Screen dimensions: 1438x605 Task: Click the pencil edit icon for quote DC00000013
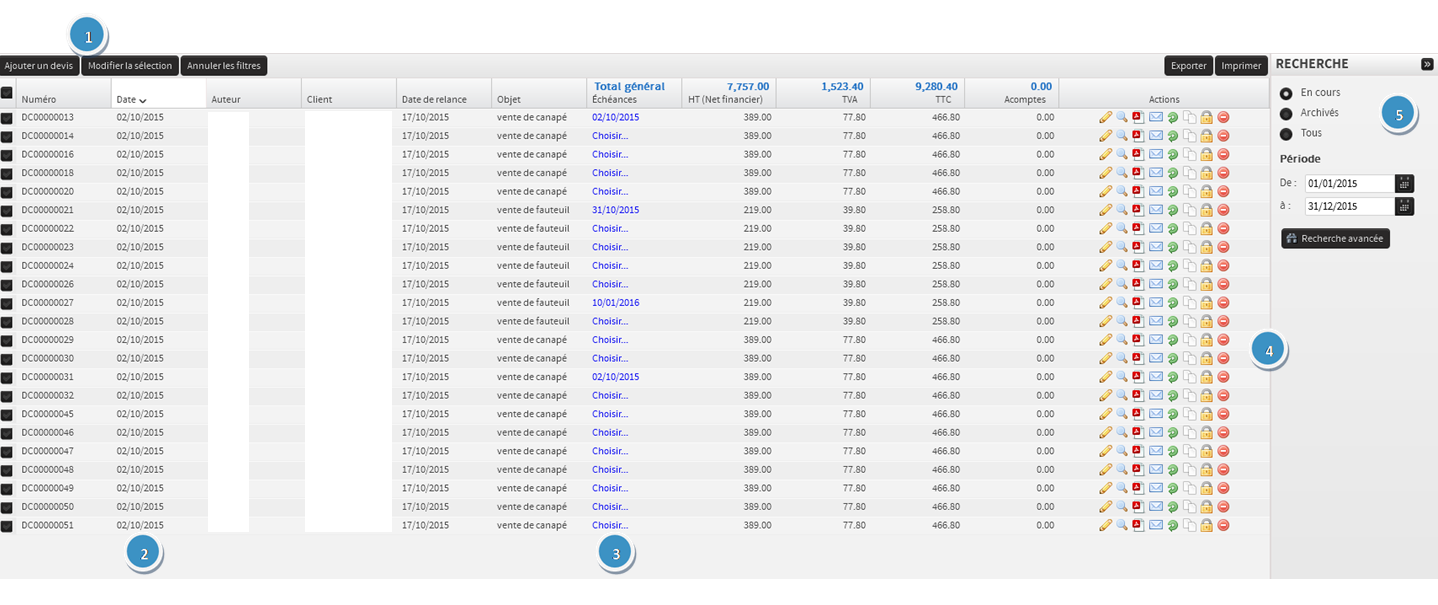(x=1105, y=117)
